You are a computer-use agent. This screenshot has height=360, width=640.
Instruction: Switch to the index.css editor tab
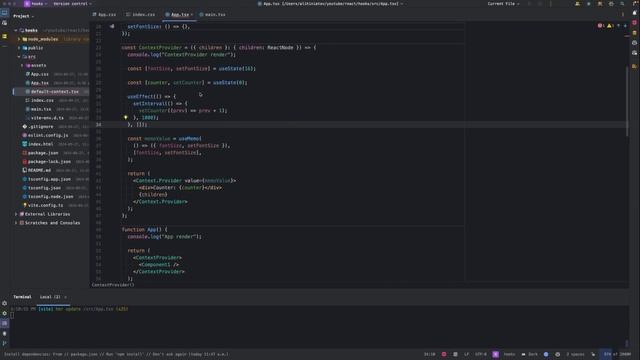coord(140,14)
